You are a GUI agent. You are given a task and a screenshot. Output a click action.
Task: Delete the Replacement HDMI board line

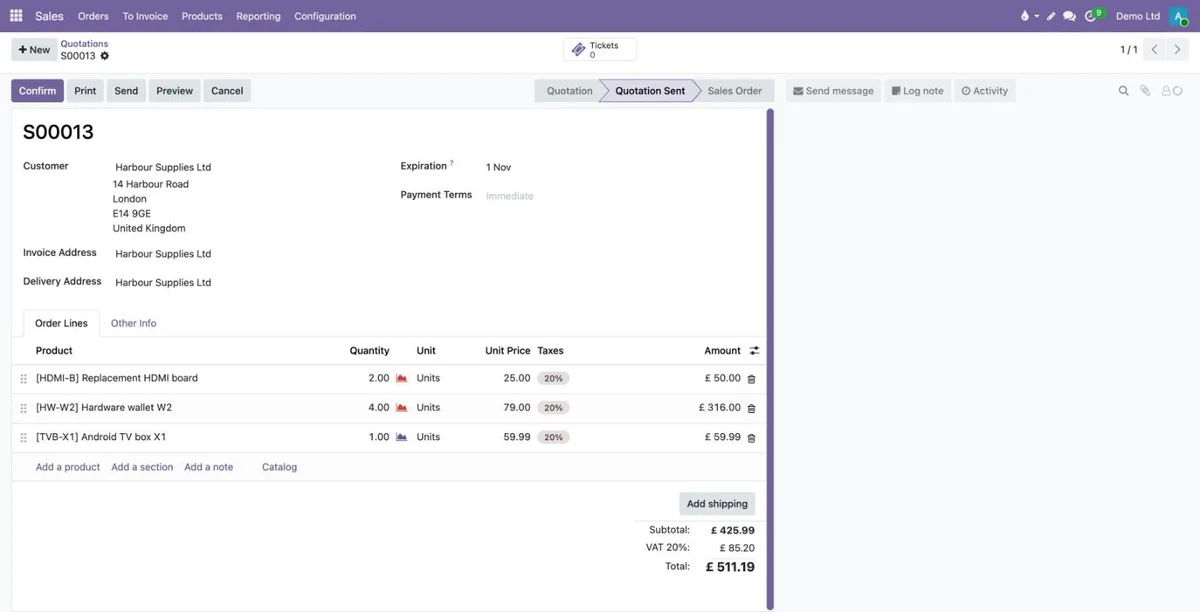click(x=752, y=379)
